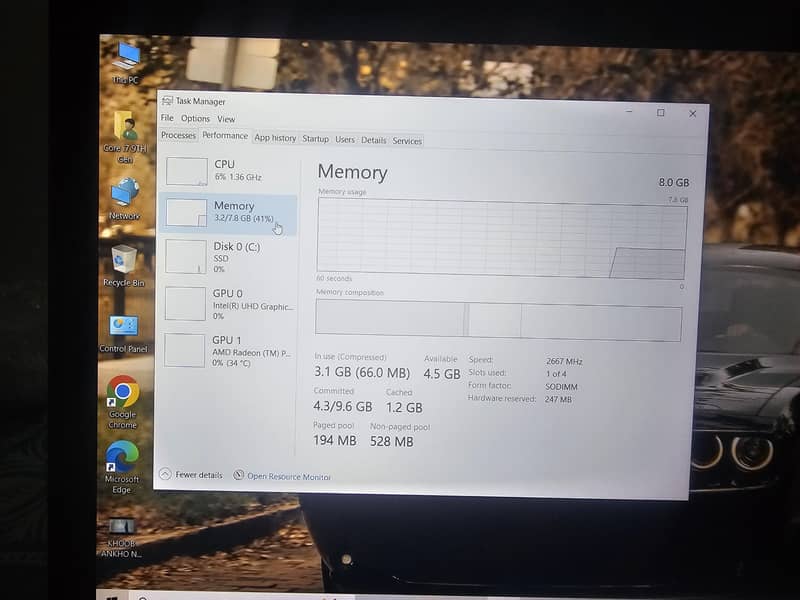Select CPU in the performance sidebar
The image size is (800, 600).
point(229,171)
